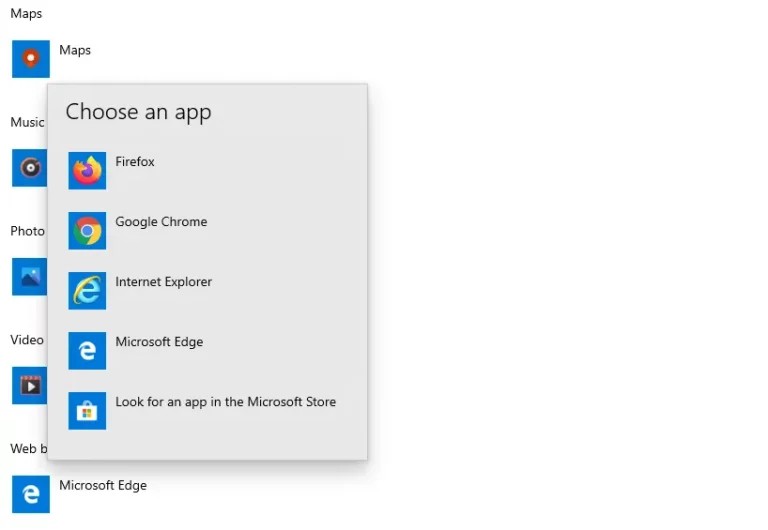Select Firefox as the default browser
Image resolution: width=768 pixels, height=530 pixels.
pos(135,162)
